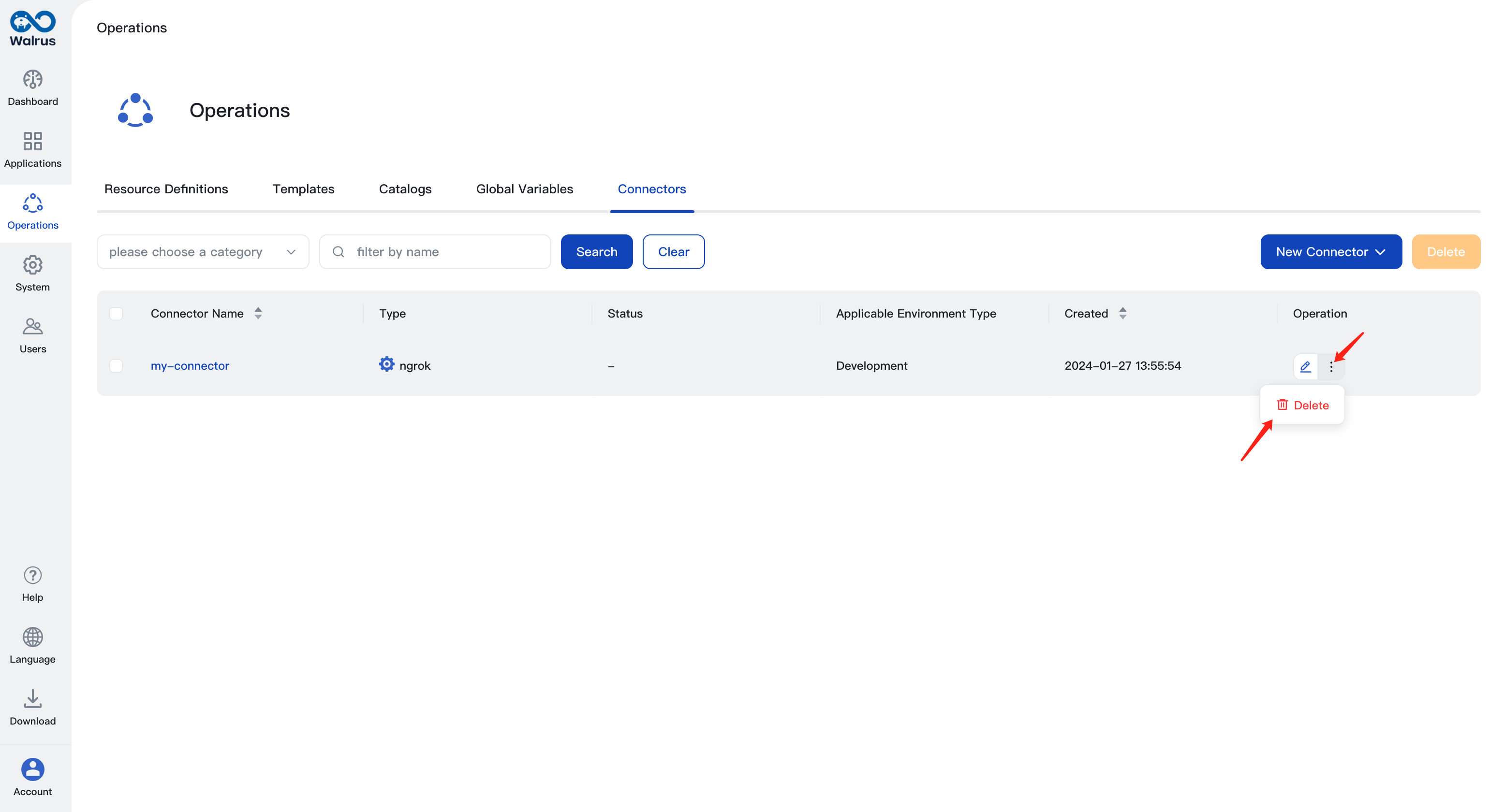Viewport: 1504px width, 812px height.
Task: Click the Search button
Action: (597, 251)
